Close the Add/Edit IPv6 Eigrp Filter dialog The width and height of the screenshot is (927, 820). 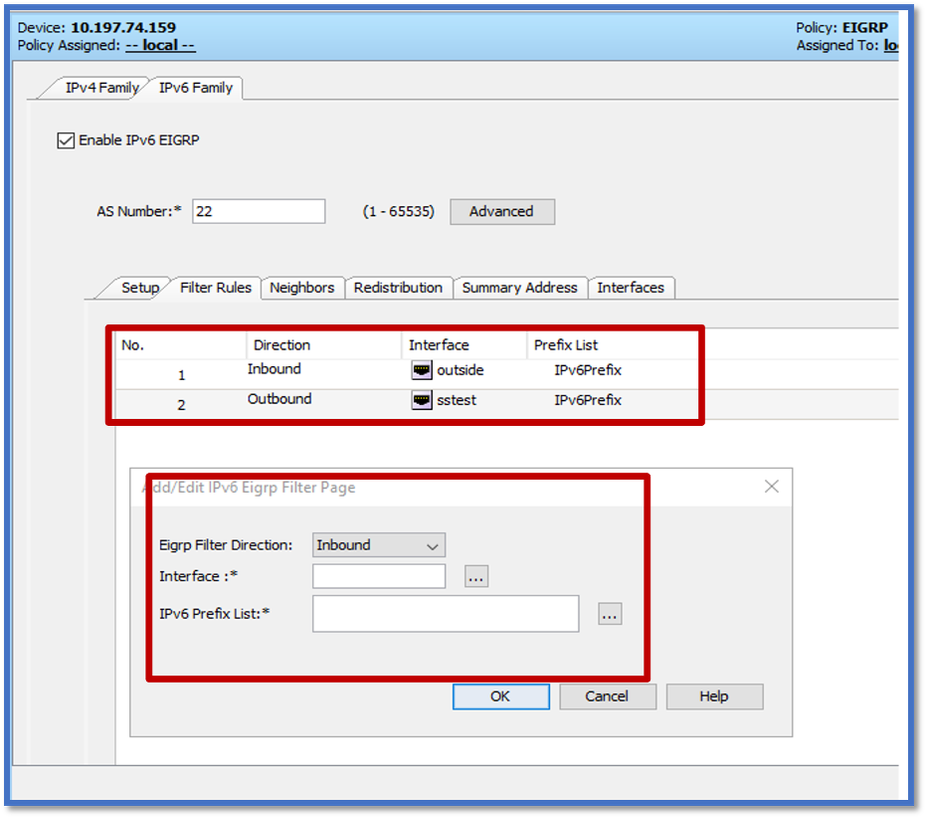click(772, 487)
